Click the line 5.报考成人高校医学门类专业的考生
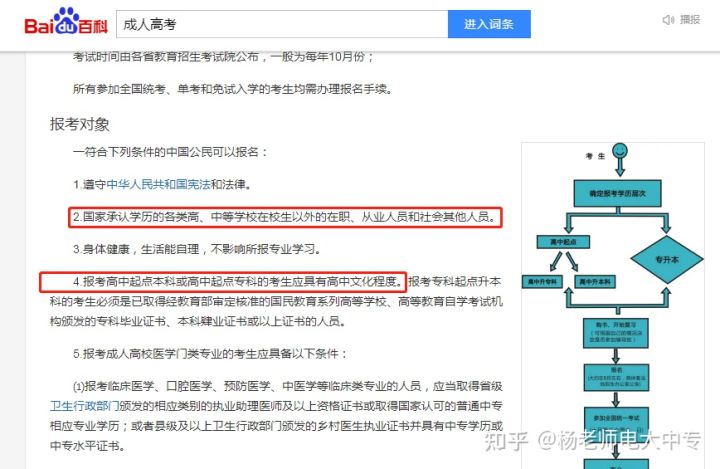Viewport: 720px width, 469px height. (210, 354)
